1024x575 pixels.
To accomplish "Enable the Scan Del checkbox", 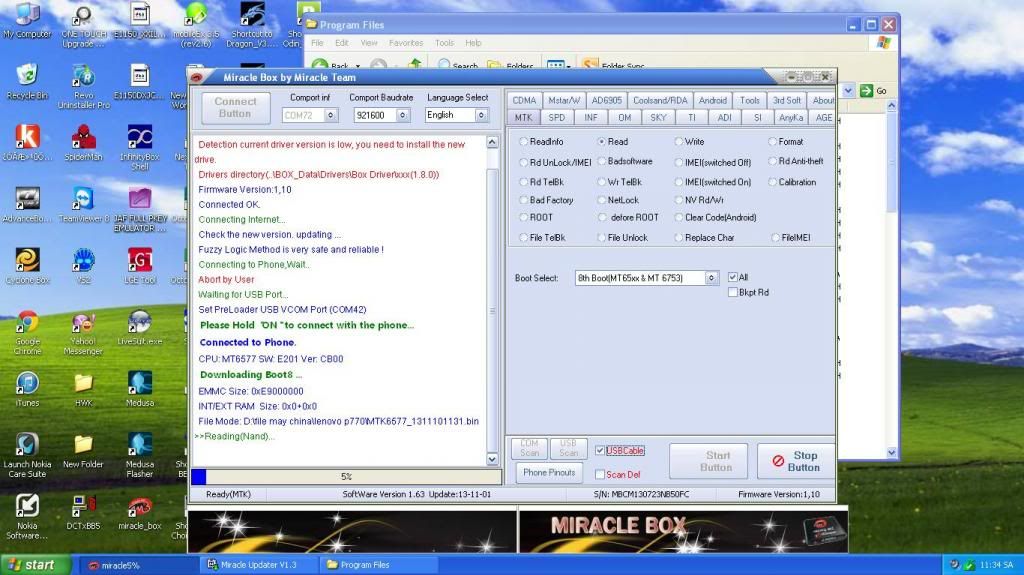I will pos(600,474).
